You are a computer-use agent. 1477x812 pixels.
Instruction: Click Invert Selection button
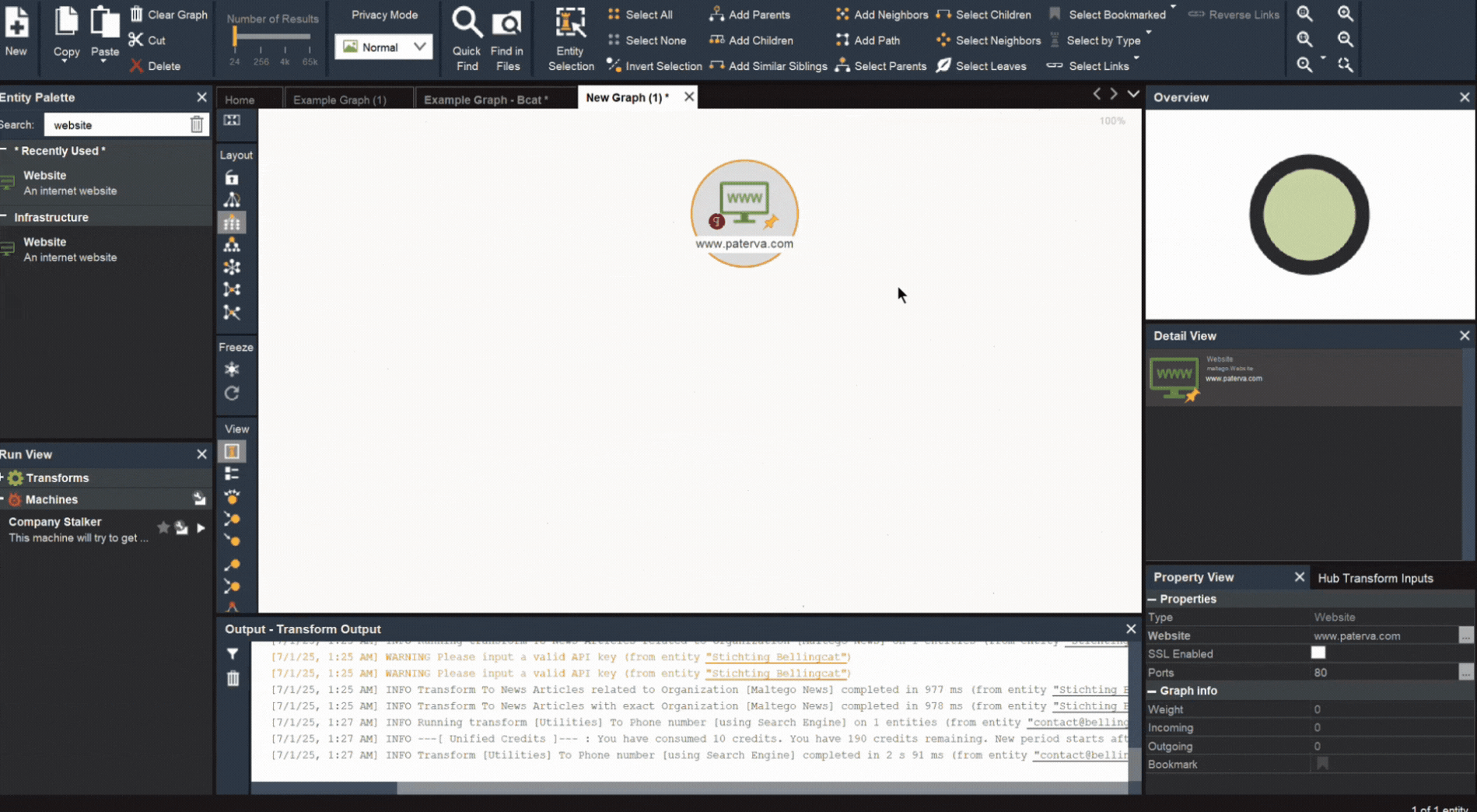pos(654,66)
